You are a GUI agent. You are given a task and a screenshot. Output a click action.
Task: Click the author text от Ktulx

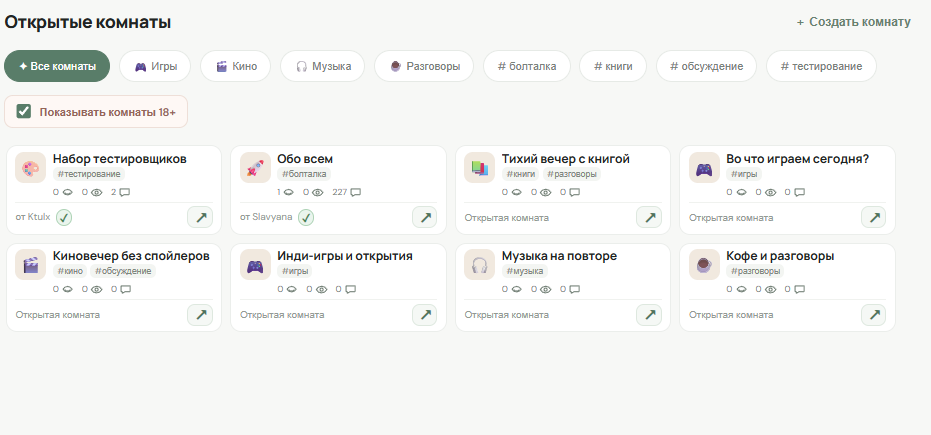(33, 217)
